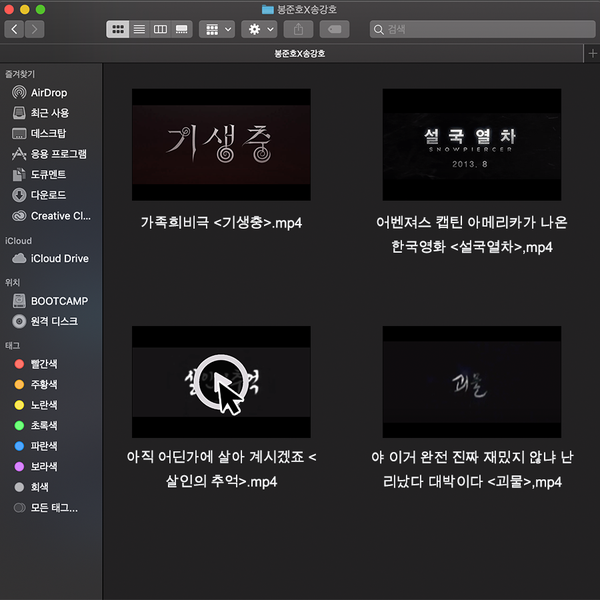Click the magnifier icon in the search field
Screen dimensions: 600x600
[x=378, y=29]
